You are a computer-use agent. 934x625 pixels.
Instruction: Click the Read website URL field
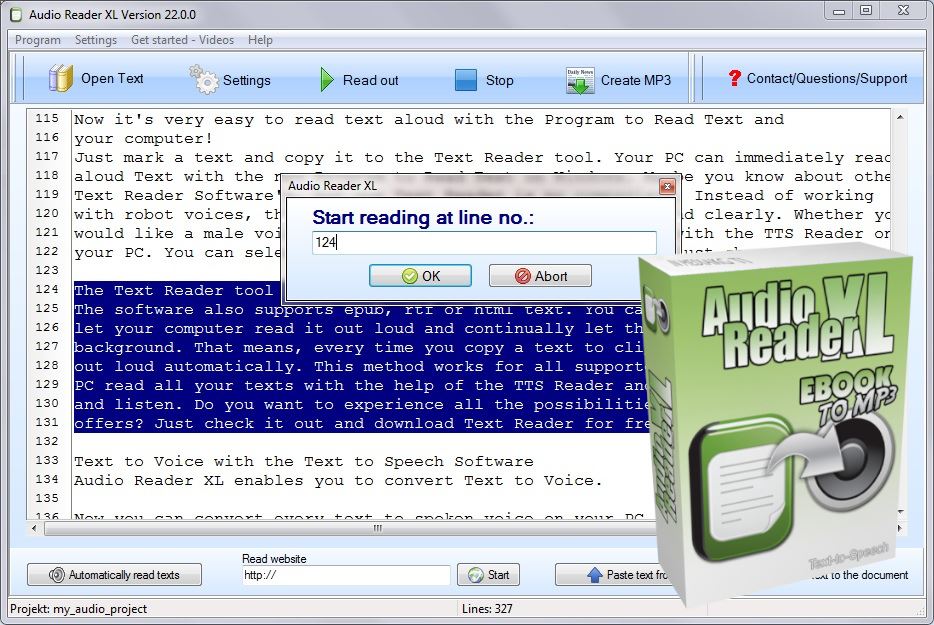pyautogui.click(x=345, y=575)
